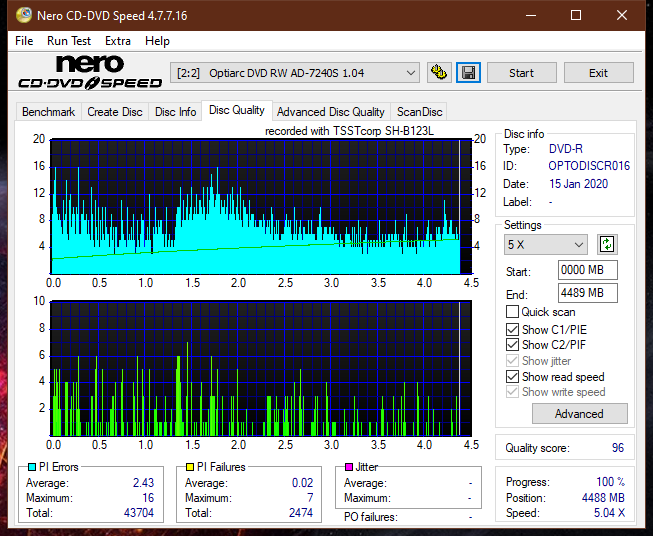Enable the Quick scan checkbox
This screenshot has width=653, height=536.
point(513,312)
